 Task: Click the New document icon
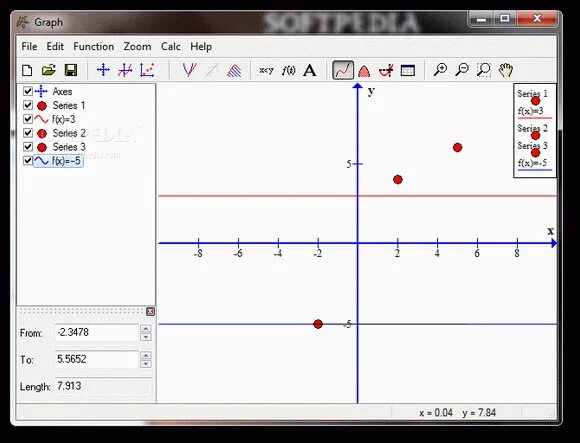click(27, 70)
